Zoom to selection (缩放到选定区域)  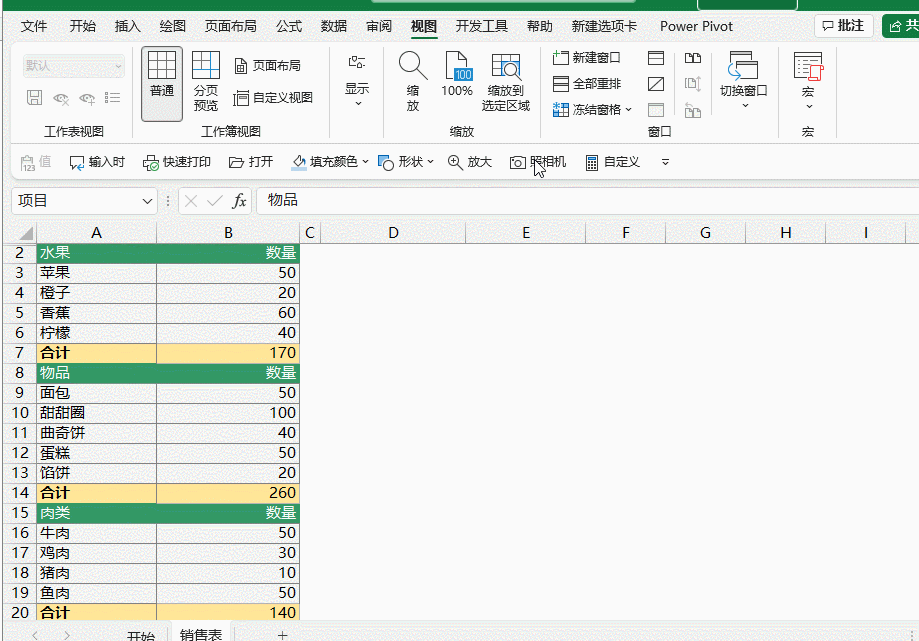point(506,82)
